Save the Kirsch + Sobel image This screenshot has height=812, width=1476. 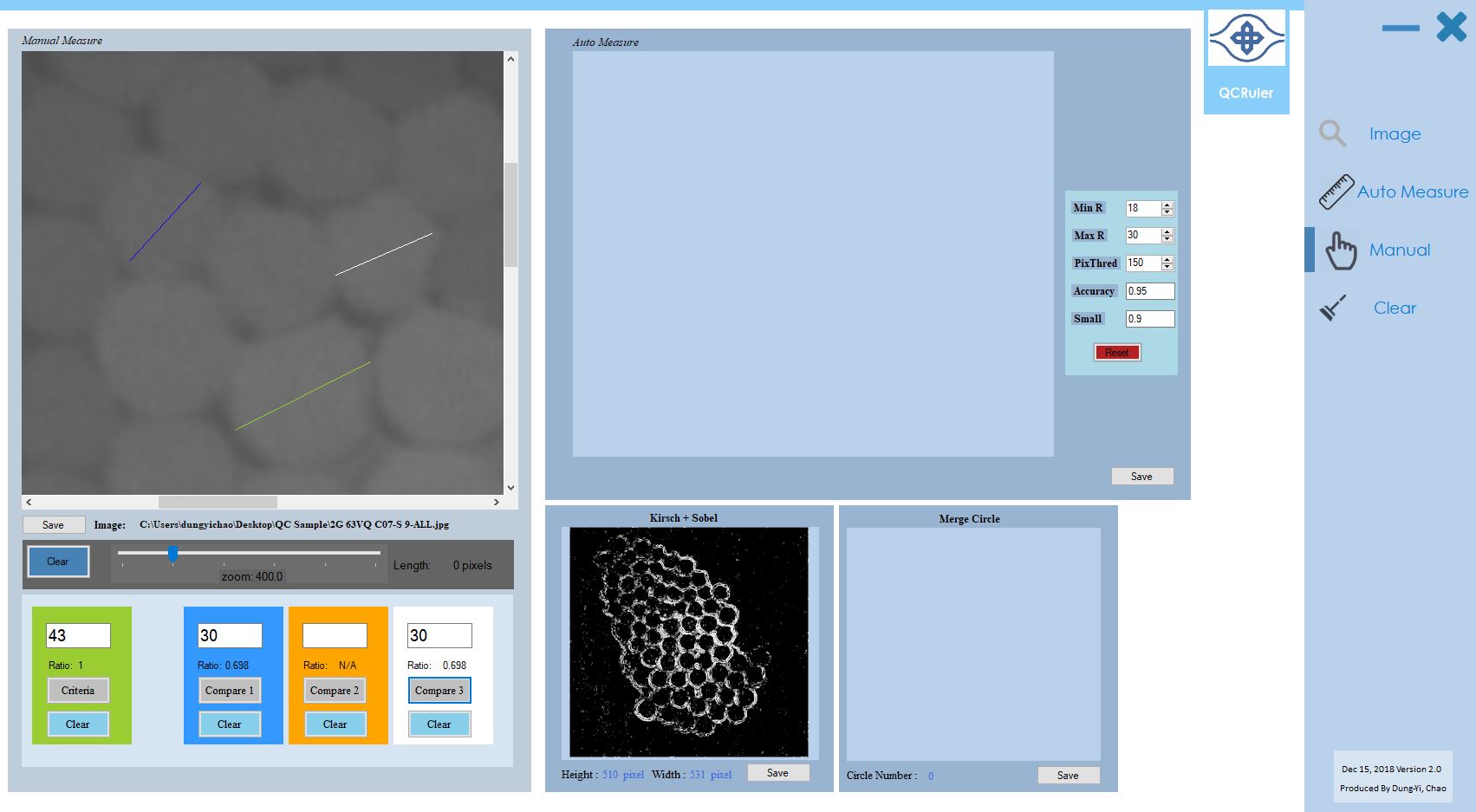[778, 773]
